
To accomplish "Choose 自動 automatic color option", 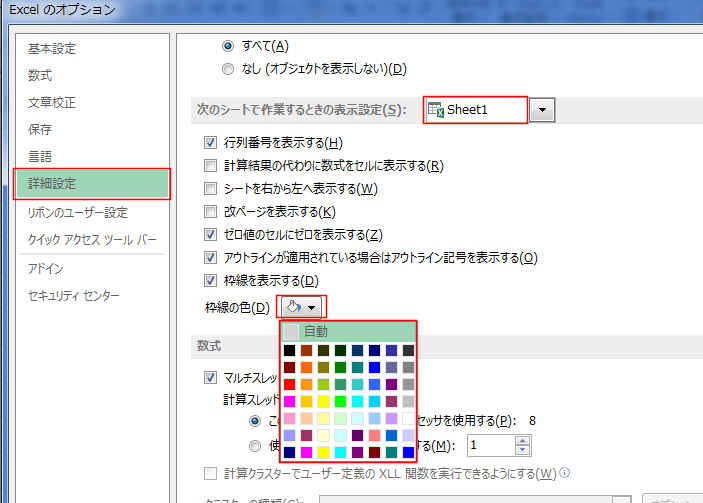I will (x=349, y=332).
